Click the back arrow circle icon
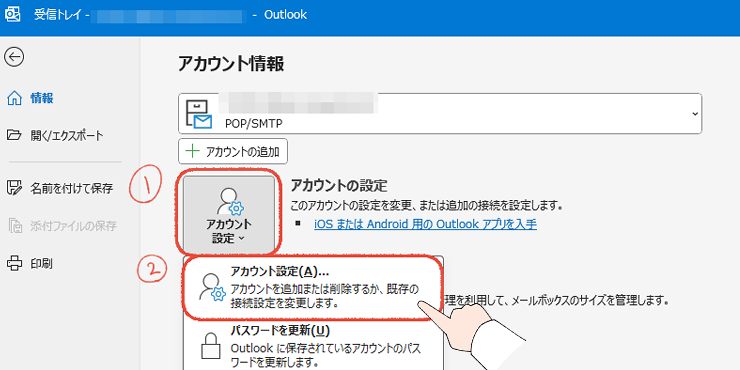Viewport: 740px width, 370px height. tap(14, 57)
